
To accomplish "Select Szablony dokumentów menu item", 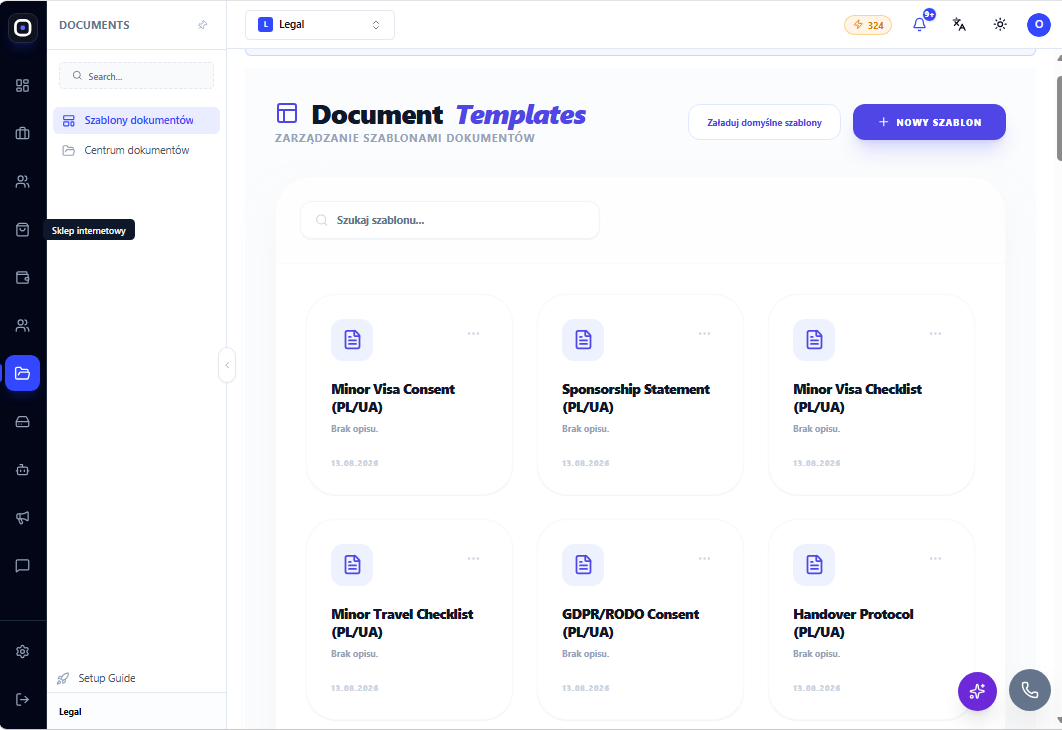I will 136,121.
